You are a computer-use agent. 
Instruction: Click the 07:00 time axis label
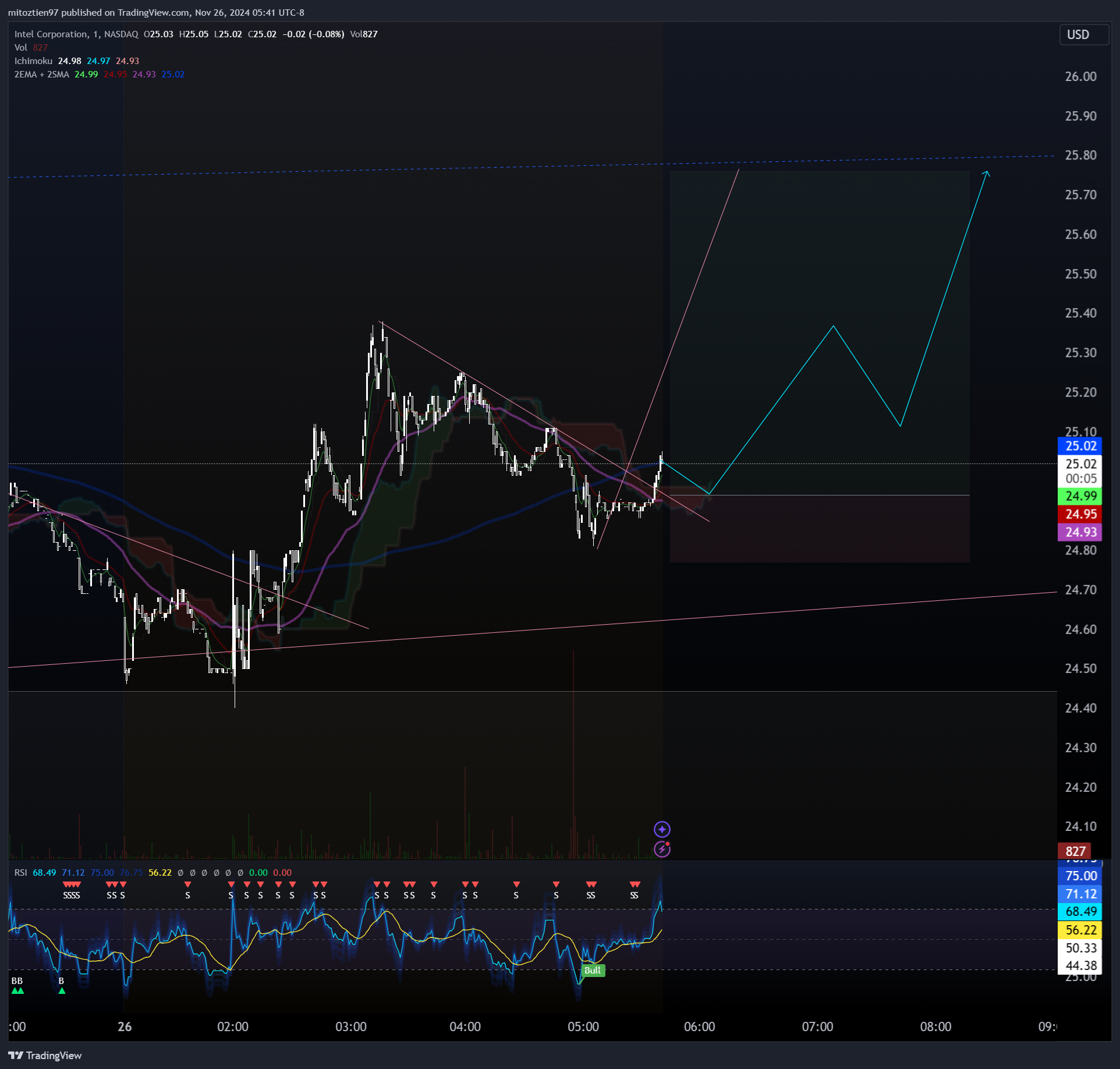click(x=818, y=1026)
